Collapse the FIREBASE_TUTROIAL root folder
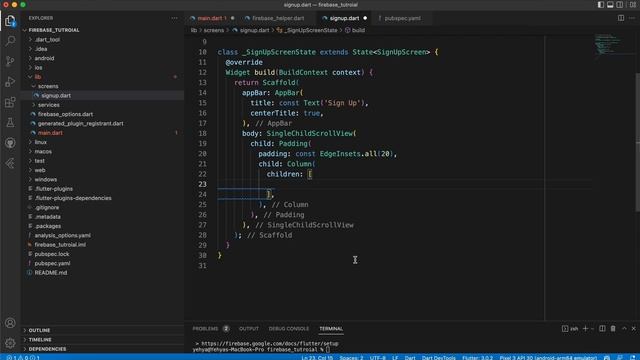 (x=102, y=30)
